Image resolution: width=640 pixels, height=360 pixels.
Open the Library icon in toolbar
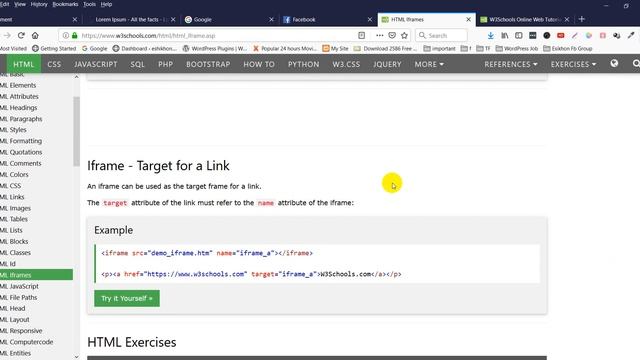505,36
